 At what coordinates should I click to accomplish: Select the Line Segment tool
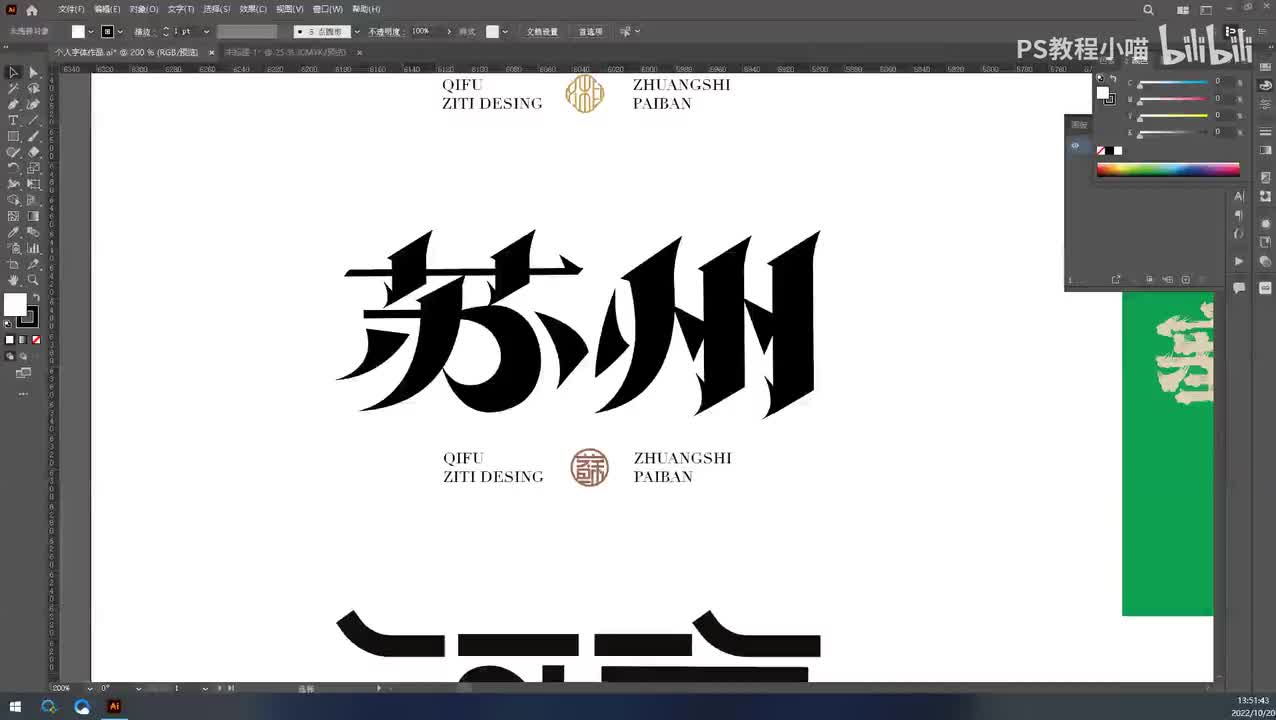tap(33, 120)
